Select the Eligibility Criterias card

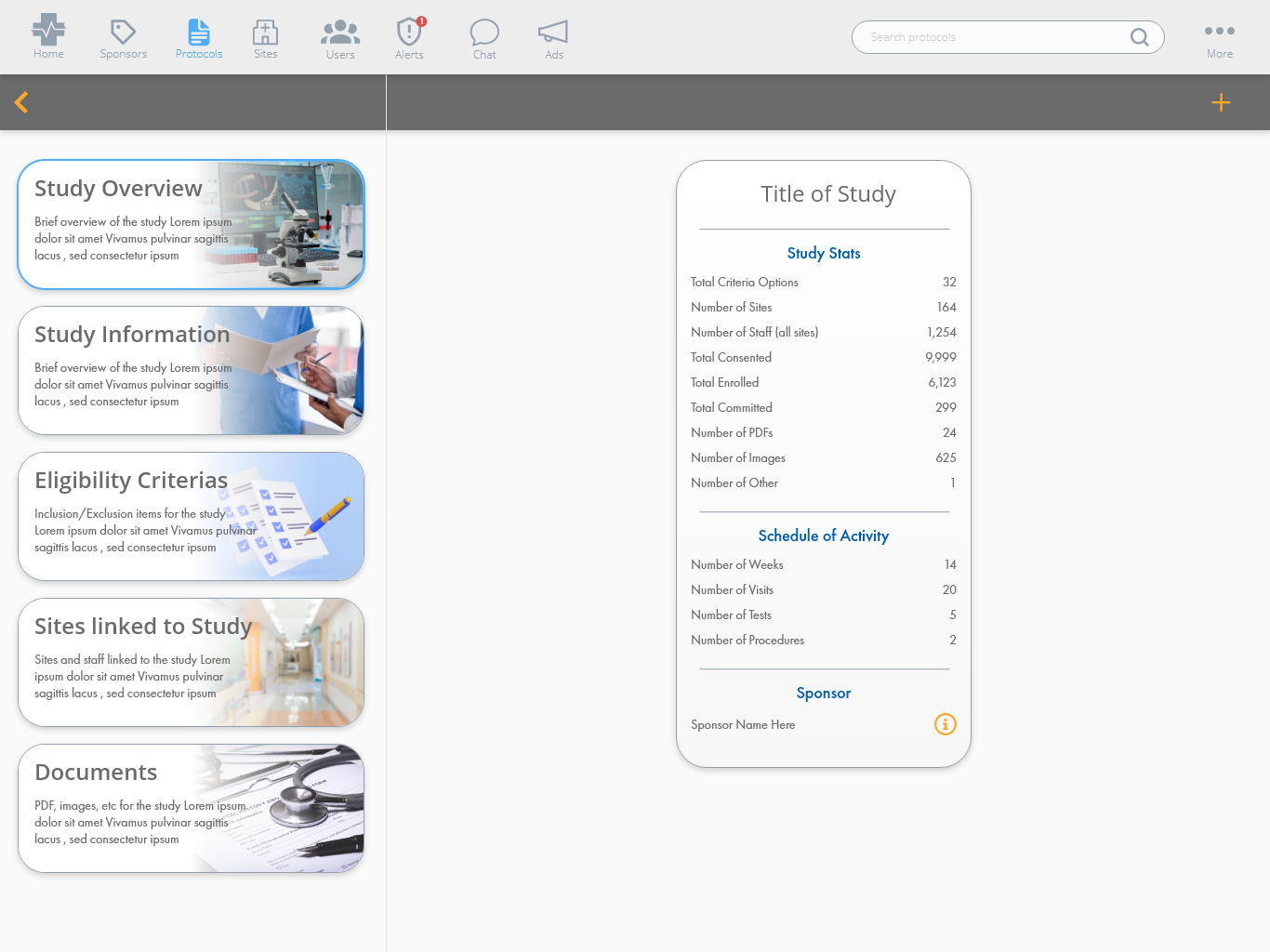[x=191, y=516]
